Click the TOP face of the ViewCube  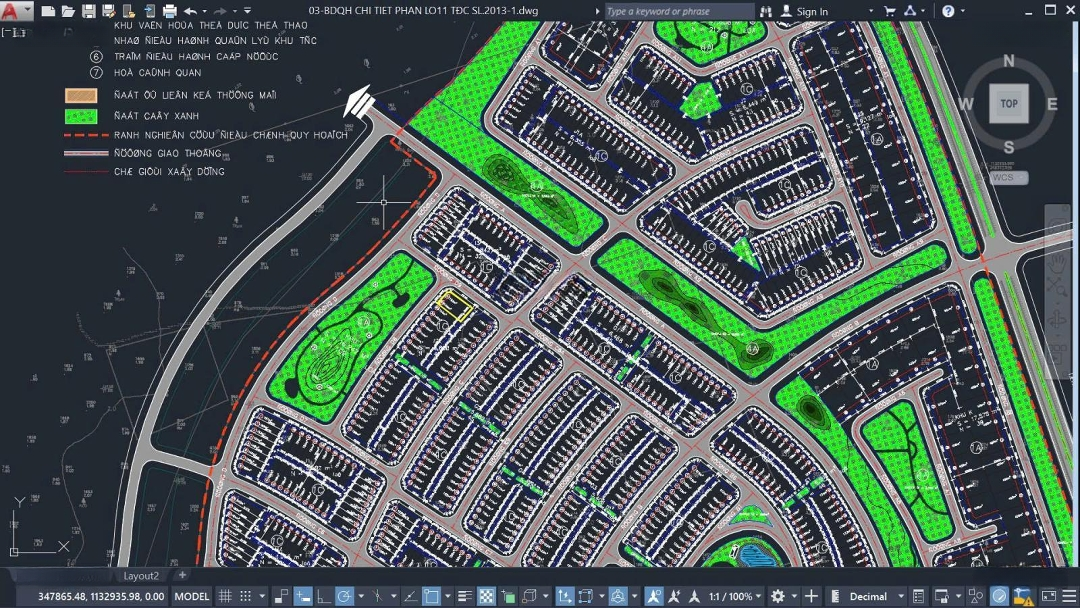pyautogui.click(x=1009, y=104)
